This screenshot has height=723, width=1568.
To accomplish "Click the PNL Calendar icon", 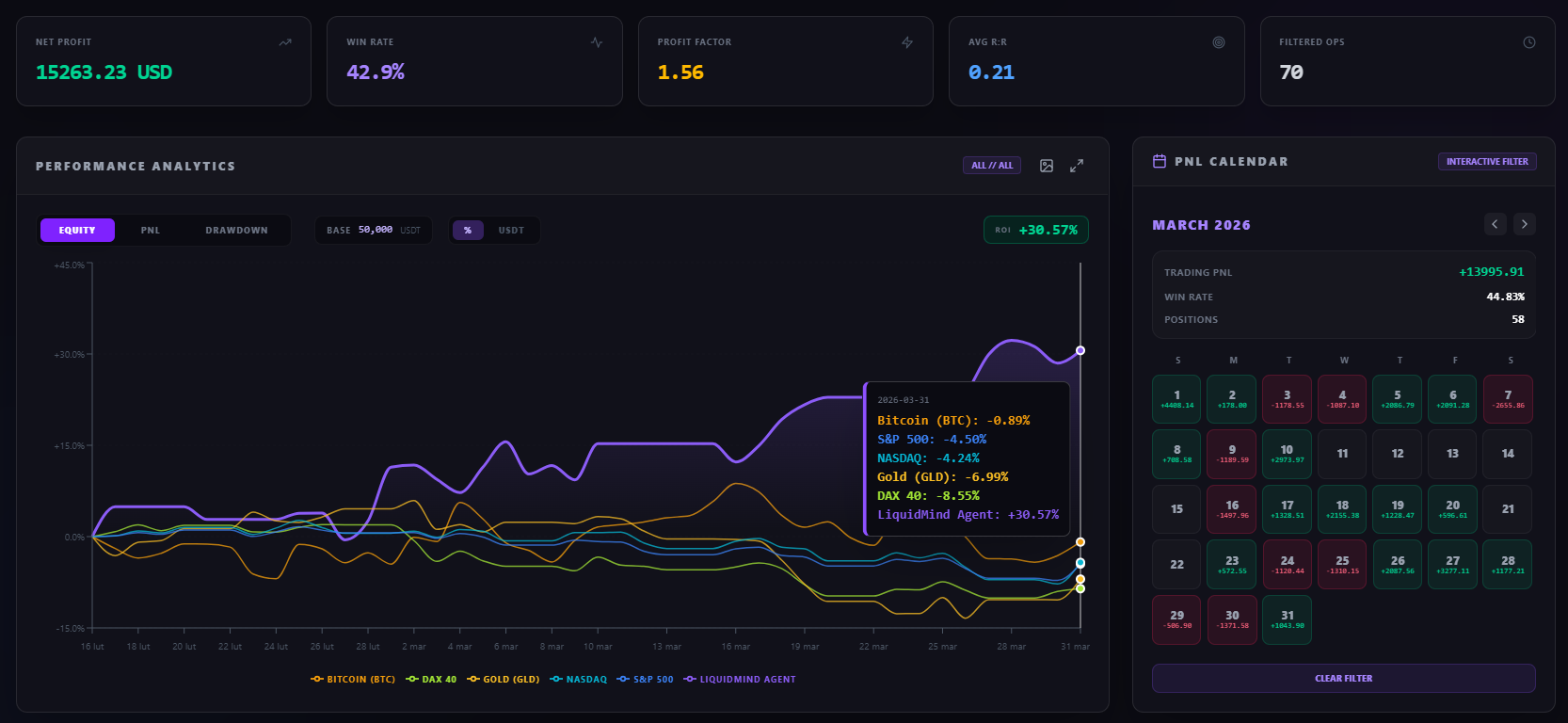I will tap(1160, 161).
